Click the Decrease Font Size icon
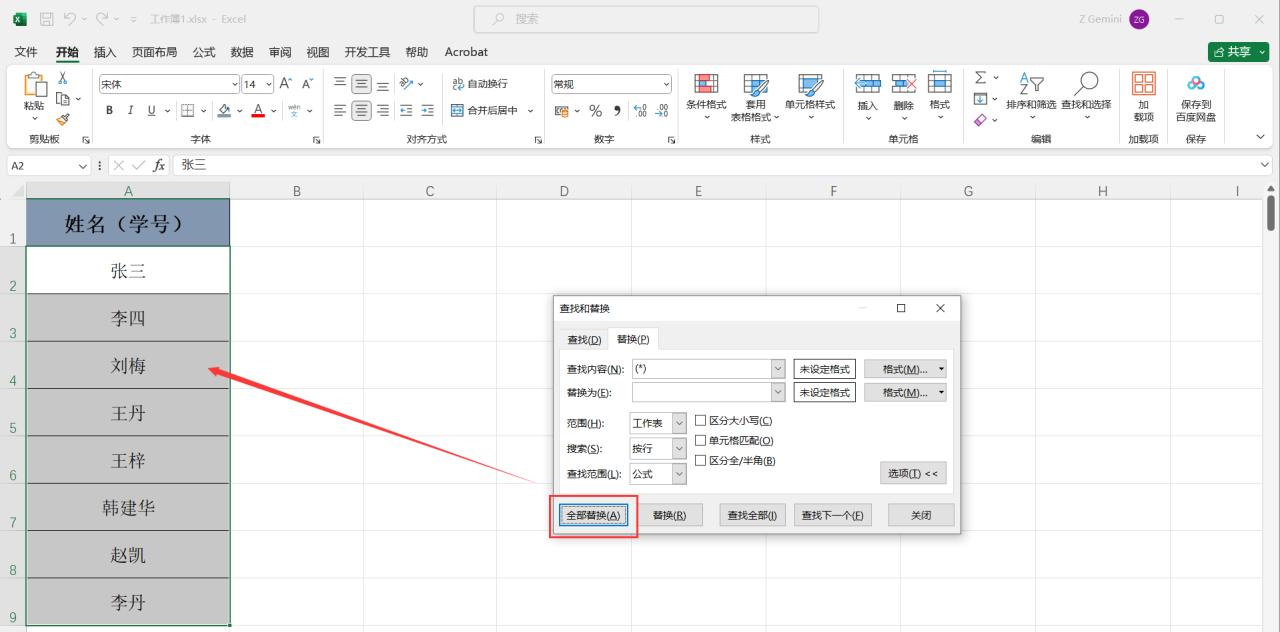Screen dimensions: 1280x632 (308, 84)
